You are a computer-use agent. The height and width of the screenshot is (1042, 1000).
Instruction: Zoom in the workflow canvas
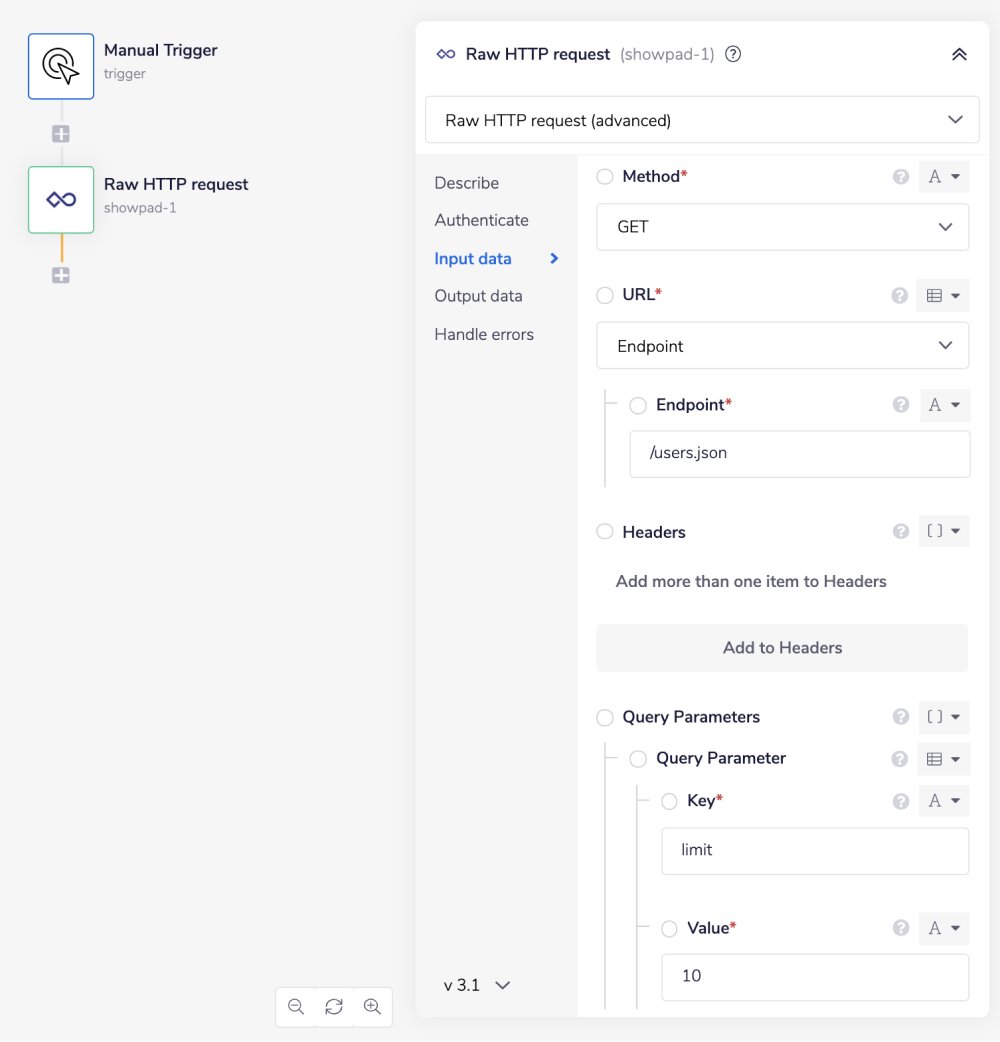[372, 1007]
